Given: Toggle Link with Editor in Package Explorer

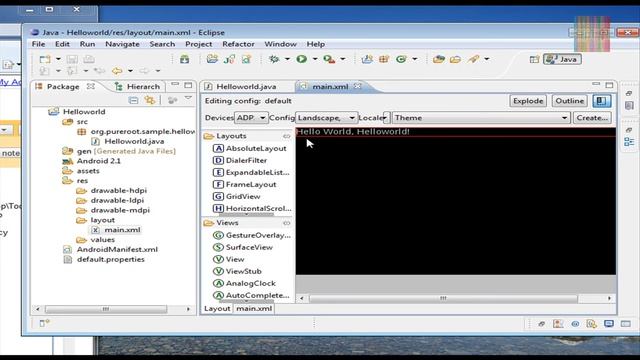Looking at the screenshot, I should point(150,100).
